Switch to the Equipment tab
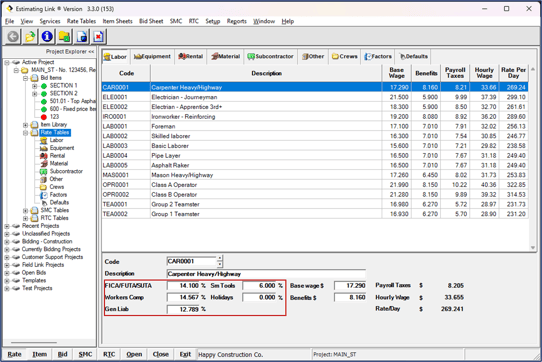Viewport: 542px width, 362px height. point(152,56)
